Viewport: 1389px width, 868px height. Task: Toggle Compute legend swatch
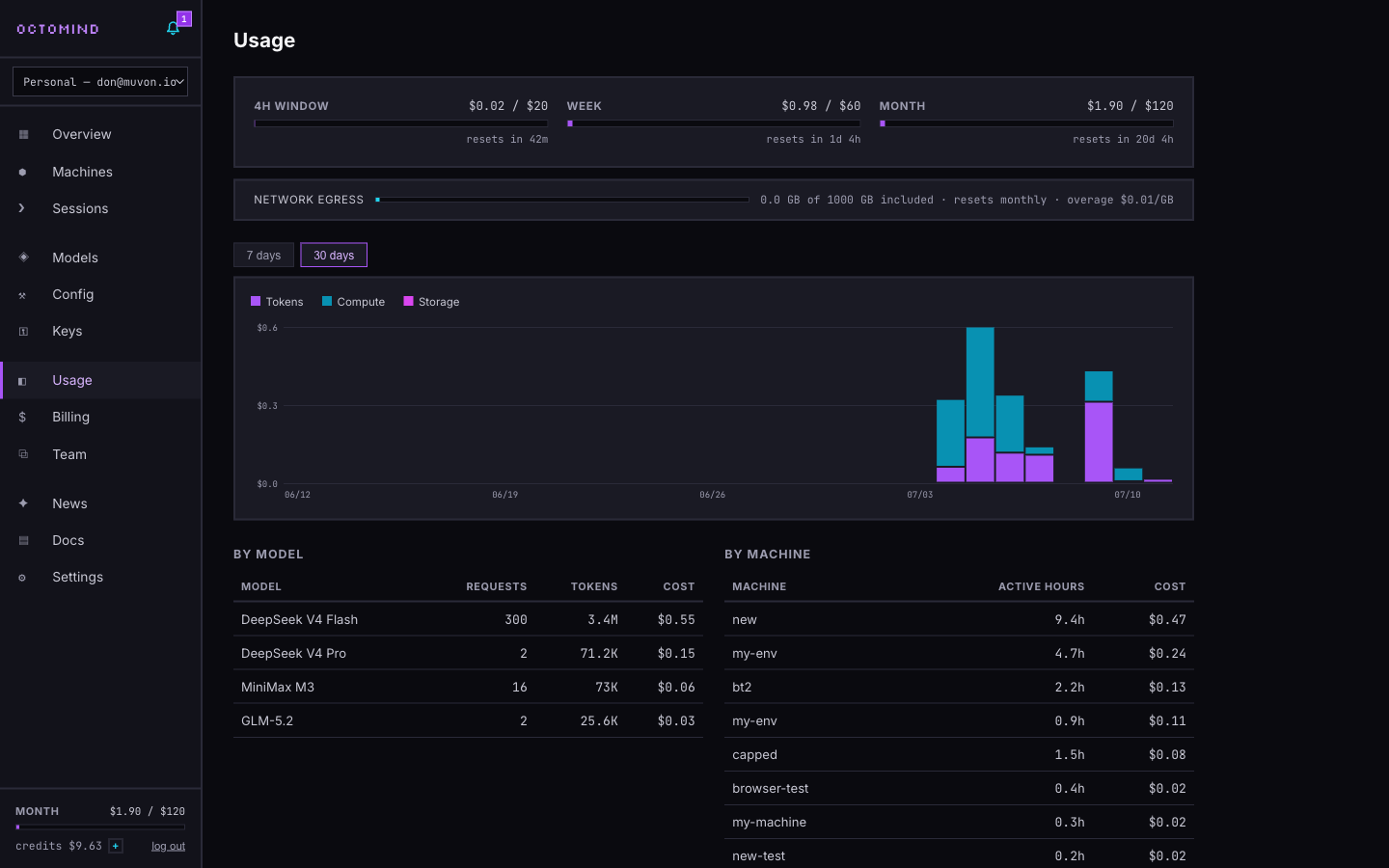coord(327,301)
